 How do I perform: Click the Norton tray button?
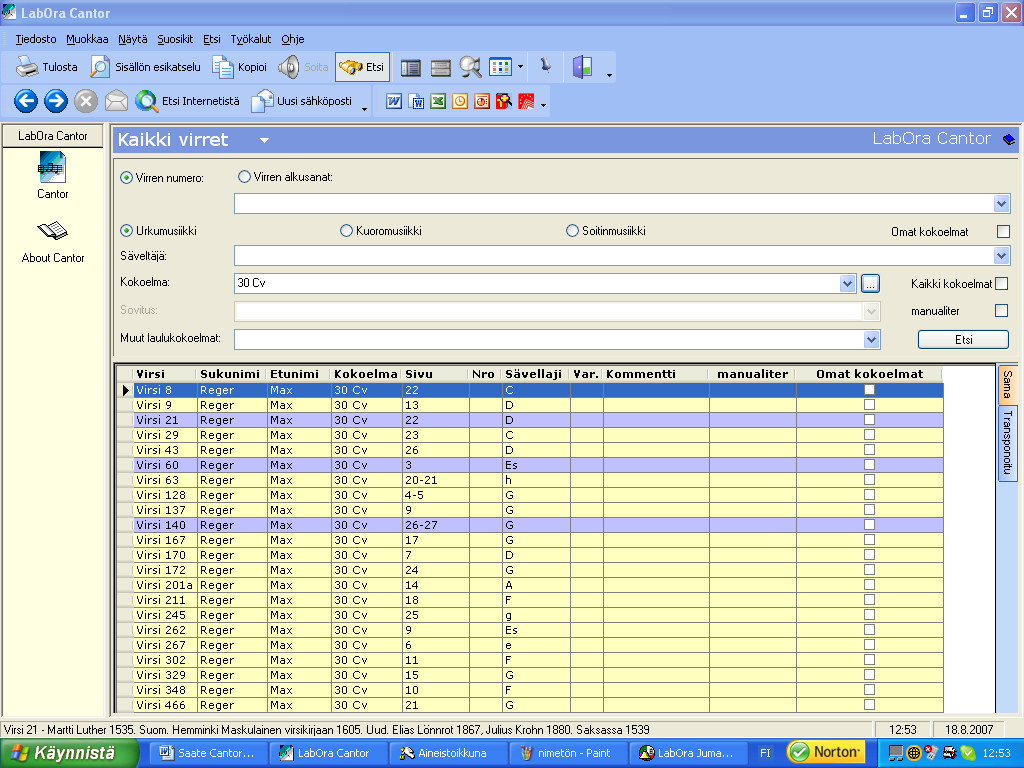(x=826, y=752)
